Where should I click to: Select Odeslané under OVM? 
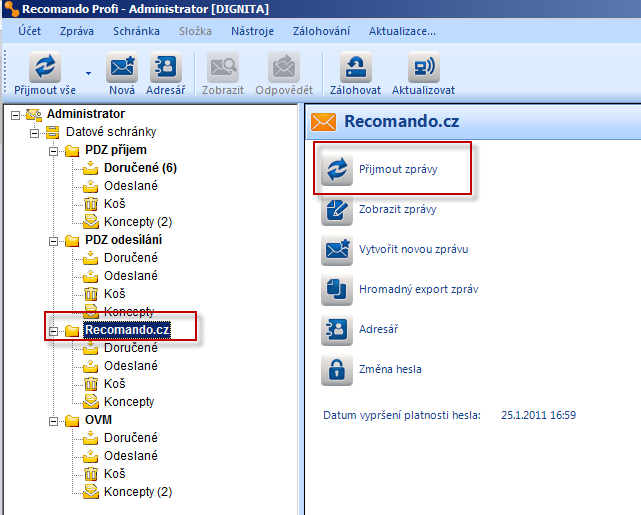click(x=131, y=455)
